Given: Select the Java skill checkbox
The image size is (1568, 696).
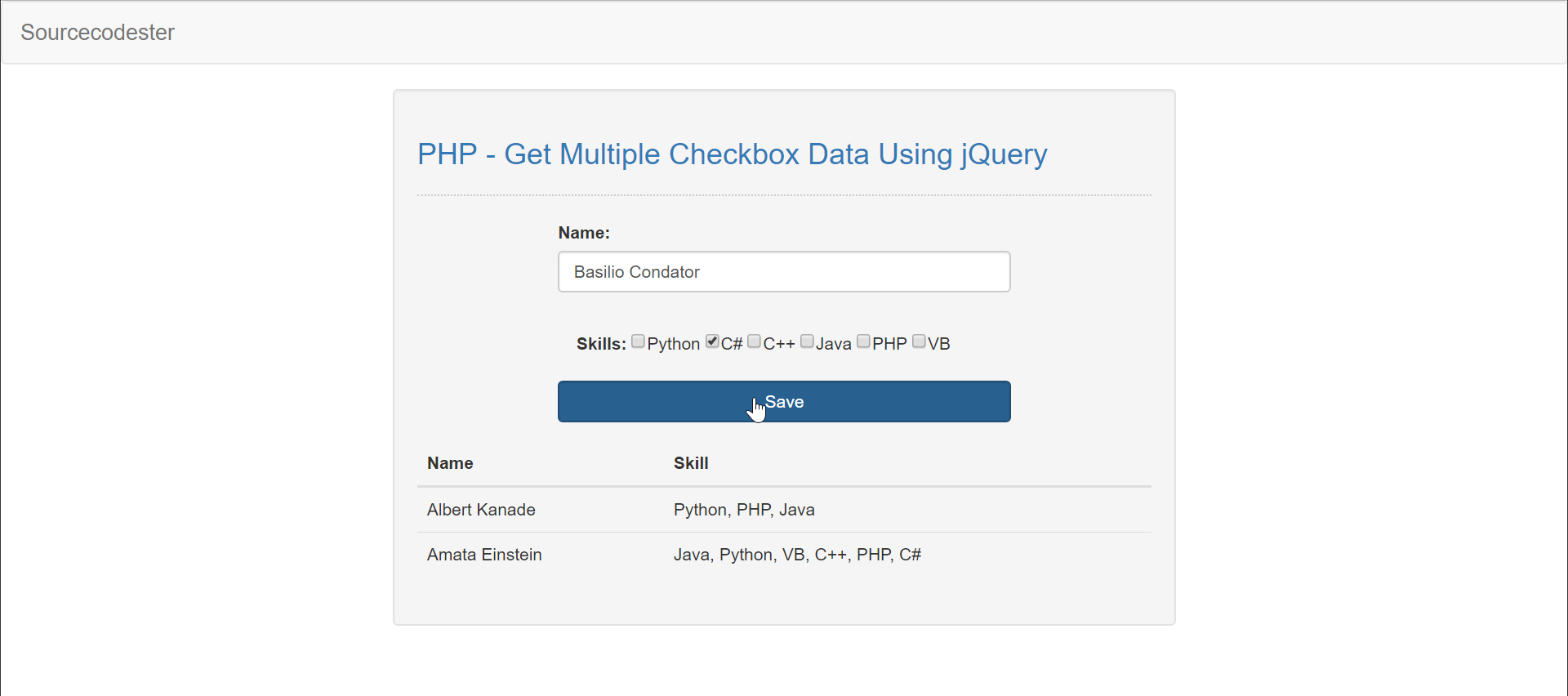Looking at the screenshot, I should pos(807,341).
